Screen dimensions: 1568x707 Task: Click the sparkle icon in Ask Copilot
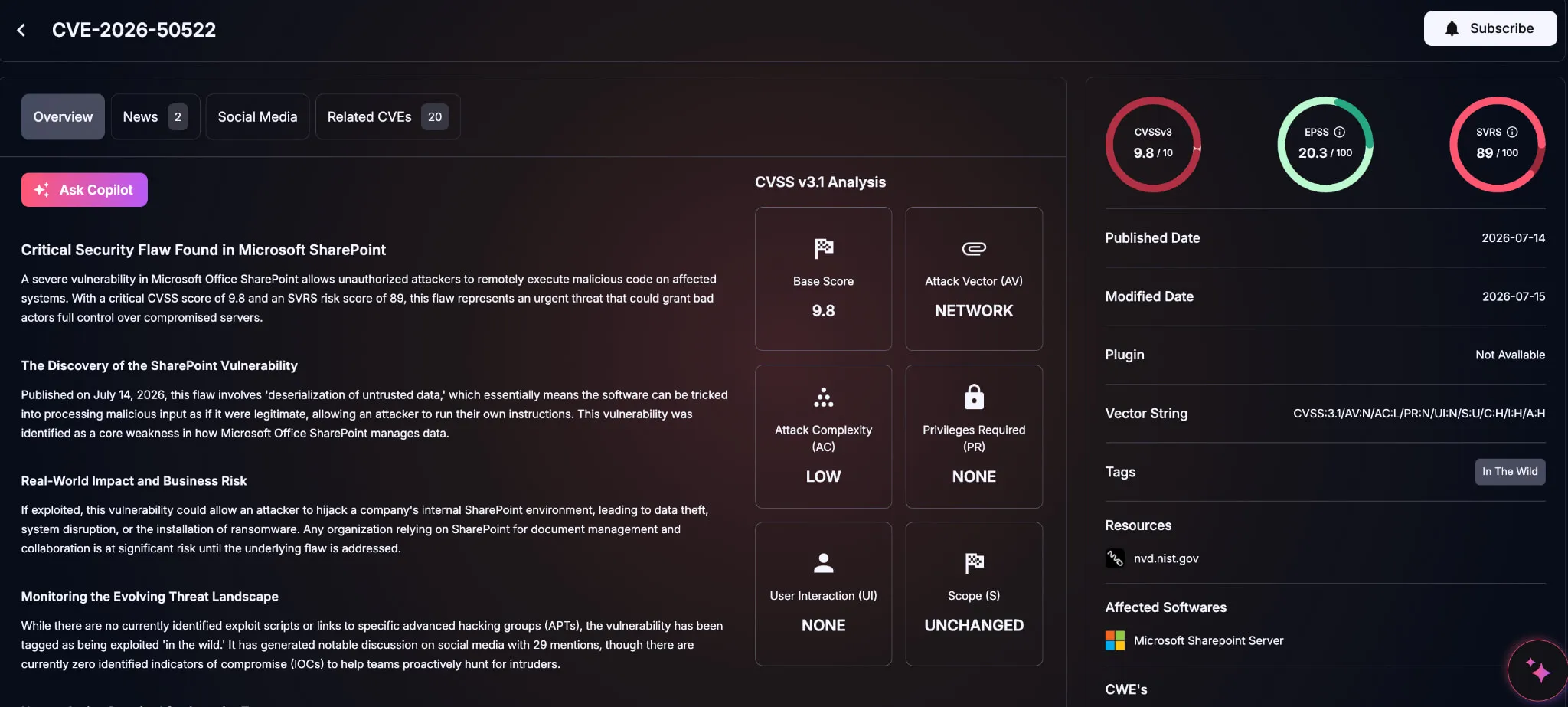click(41, 189)
